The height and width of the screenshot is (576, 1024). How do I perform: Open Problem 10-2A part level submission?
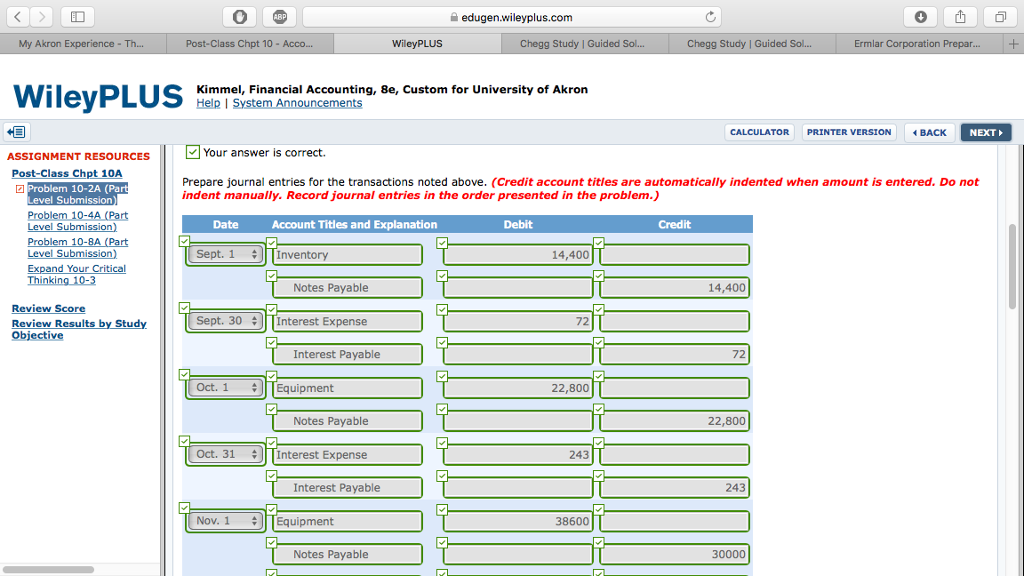point(78,195)
